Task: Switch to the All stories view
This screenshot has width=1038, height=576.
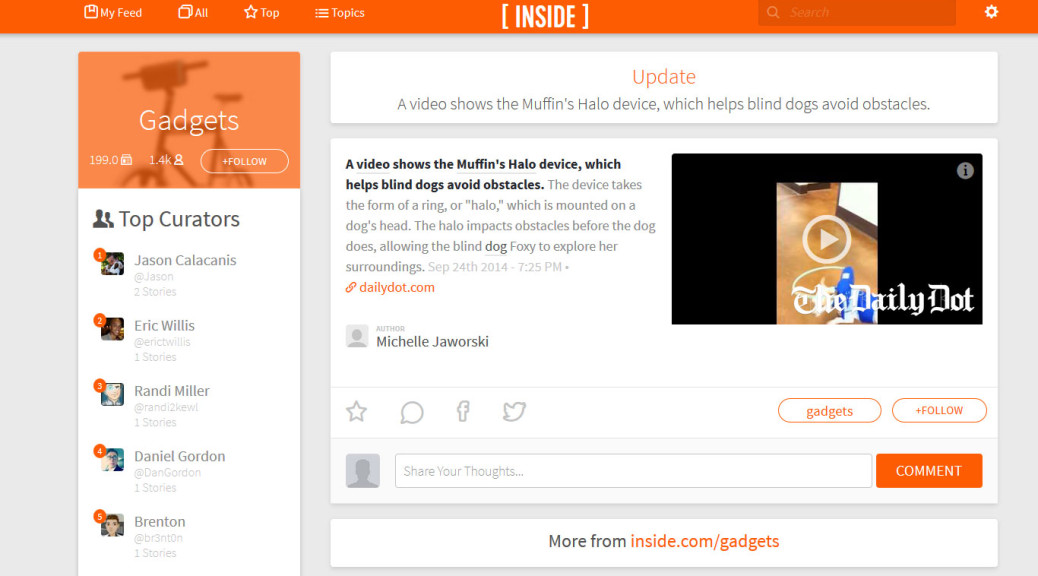Action: coord(193,13)
